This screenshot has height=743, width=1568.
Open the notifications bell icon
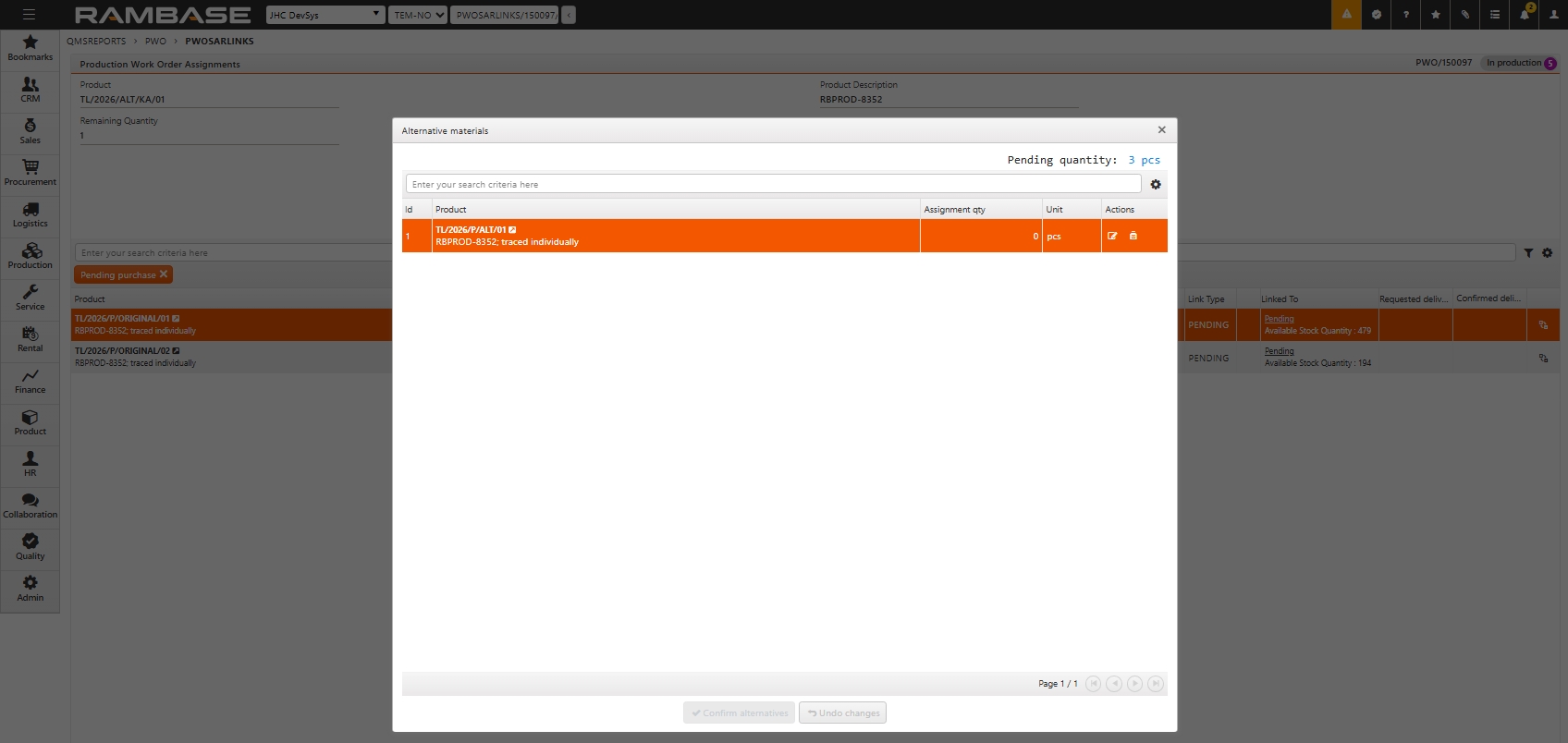coord(1525,15)
